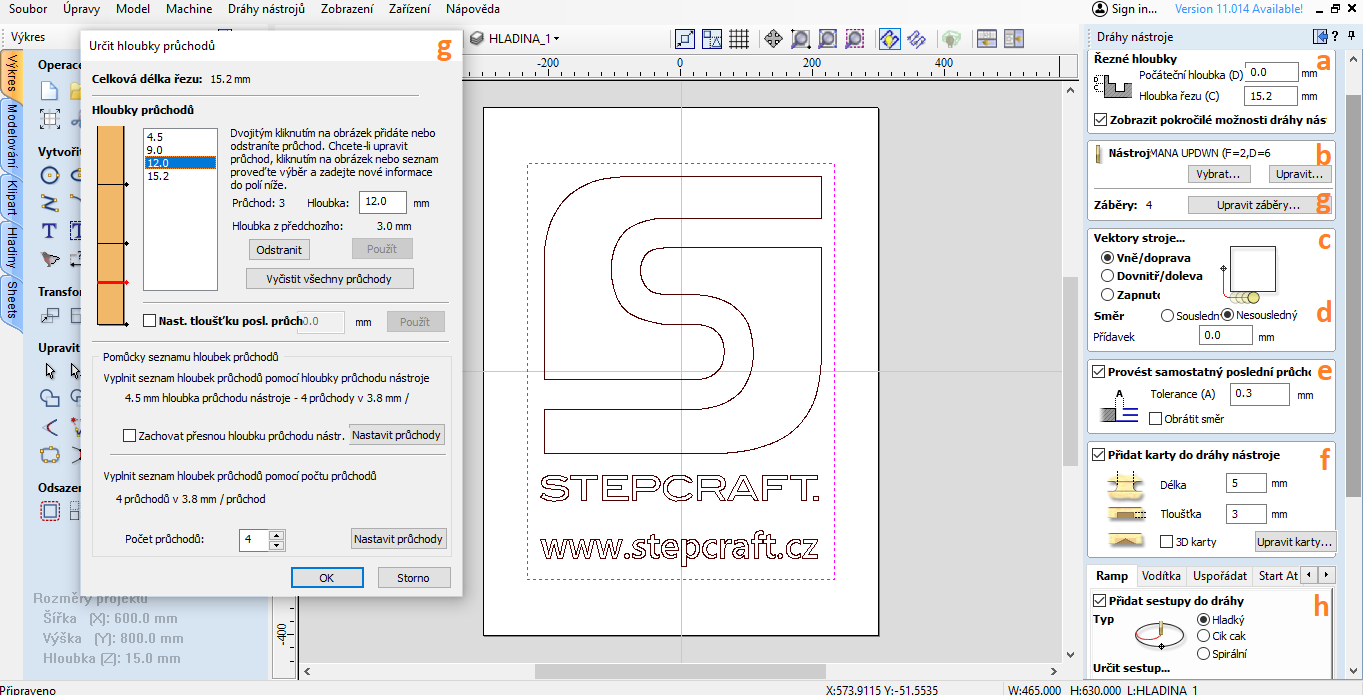1369x695 pixels.
Task: Select the 'Hladký' ramp type
Action: 1203,620
